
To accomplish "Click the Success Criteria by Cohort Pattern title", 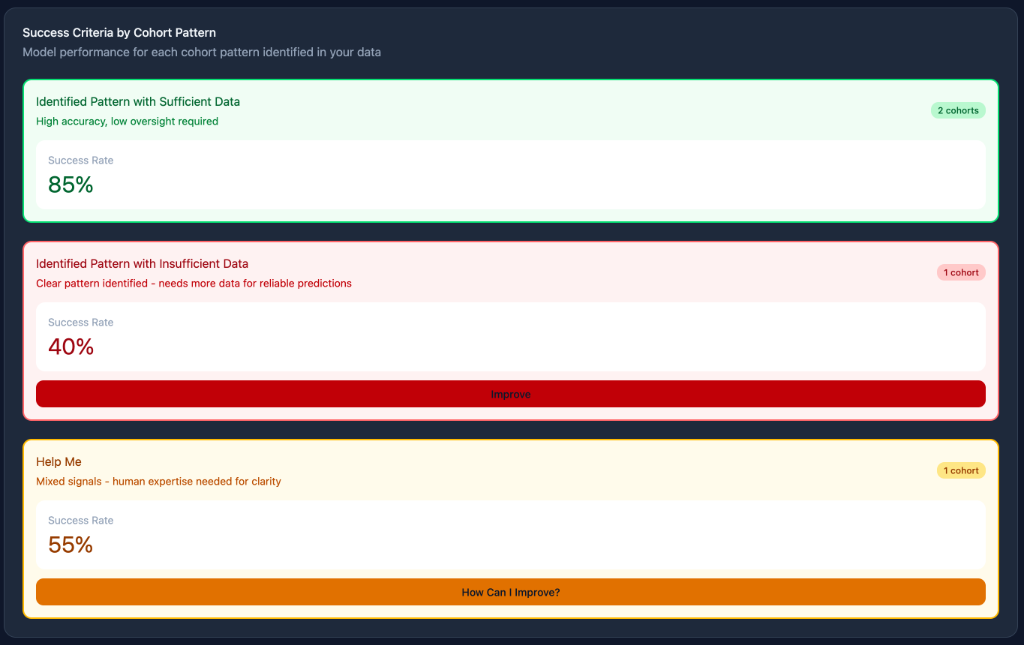I will coord(119,32).
